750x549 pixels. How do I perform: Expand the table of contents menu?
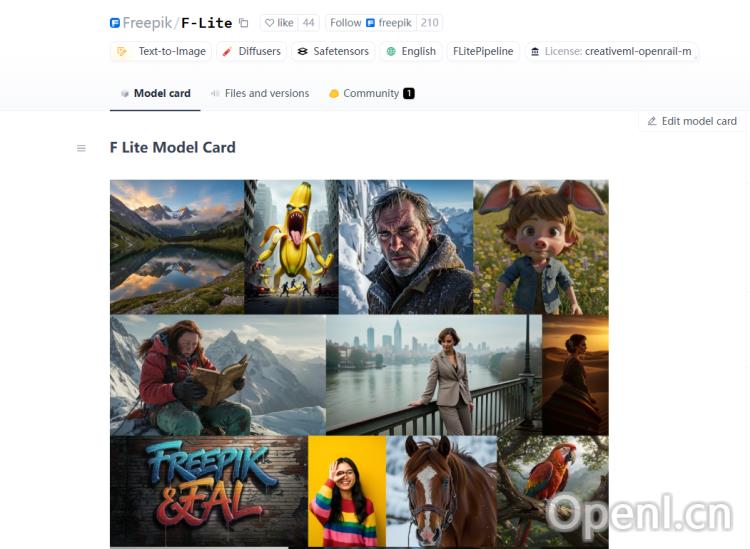coord(81,148)
